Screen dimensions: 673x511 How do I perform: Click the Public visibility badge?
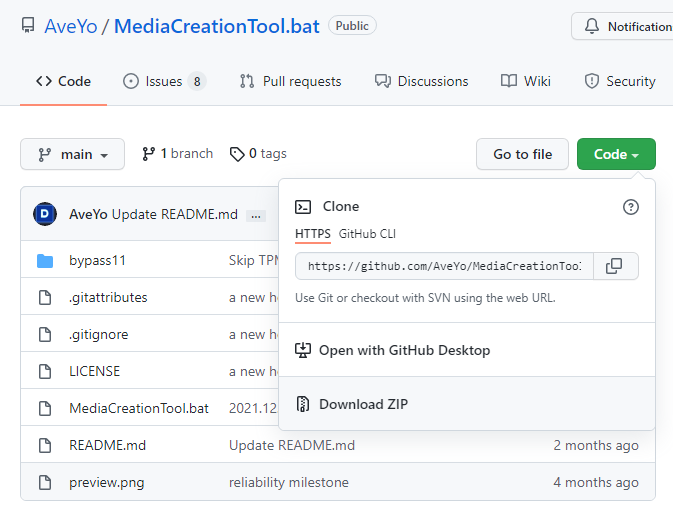[x=352, y=26]
